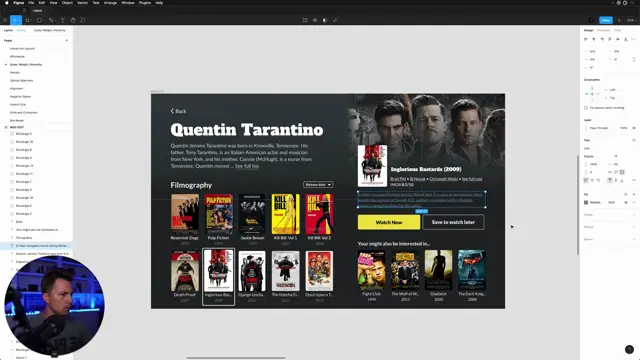Switch to the Prototype tab
Image resolution: width=640 pixels, height=360 pixels.
[603, 30]
